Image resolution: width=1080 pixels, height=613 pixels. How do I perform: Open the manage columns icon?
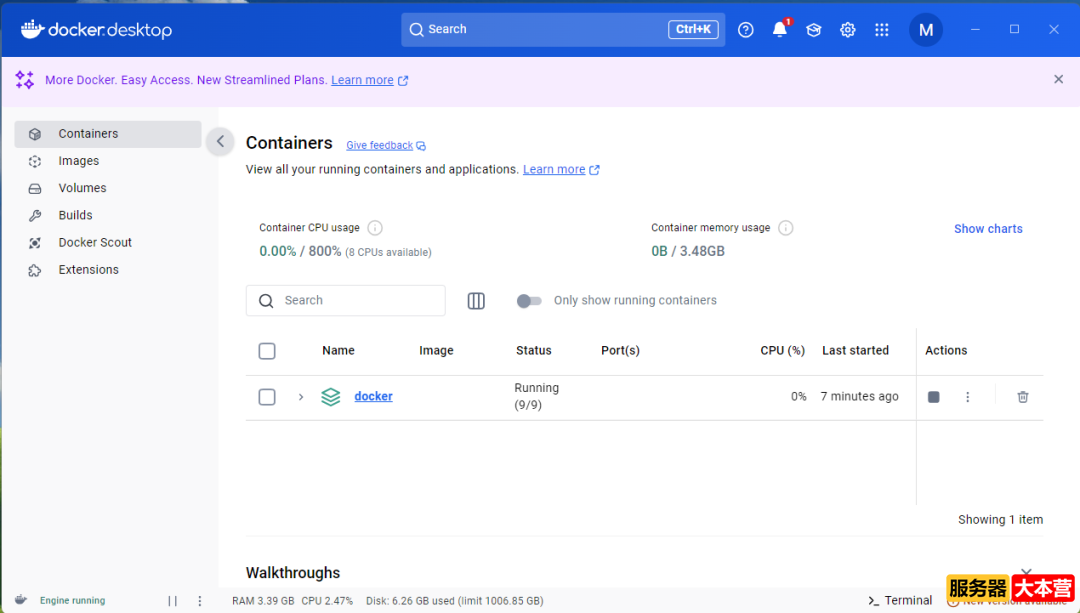476,300
